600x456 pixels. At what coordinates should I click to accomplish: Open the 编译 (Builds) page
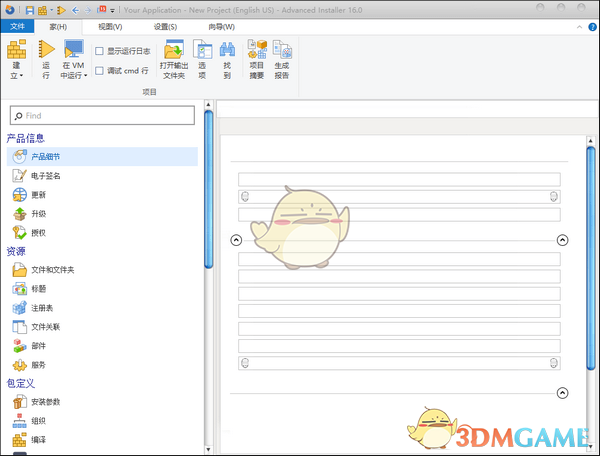[x=29, y=440]
